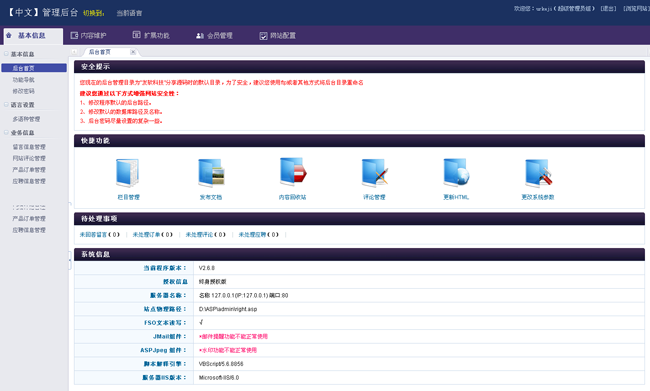This screenshot has height=391, width=650.
Task: Open the 内容回收站 folder icon
Action: (x=293, y=172)
